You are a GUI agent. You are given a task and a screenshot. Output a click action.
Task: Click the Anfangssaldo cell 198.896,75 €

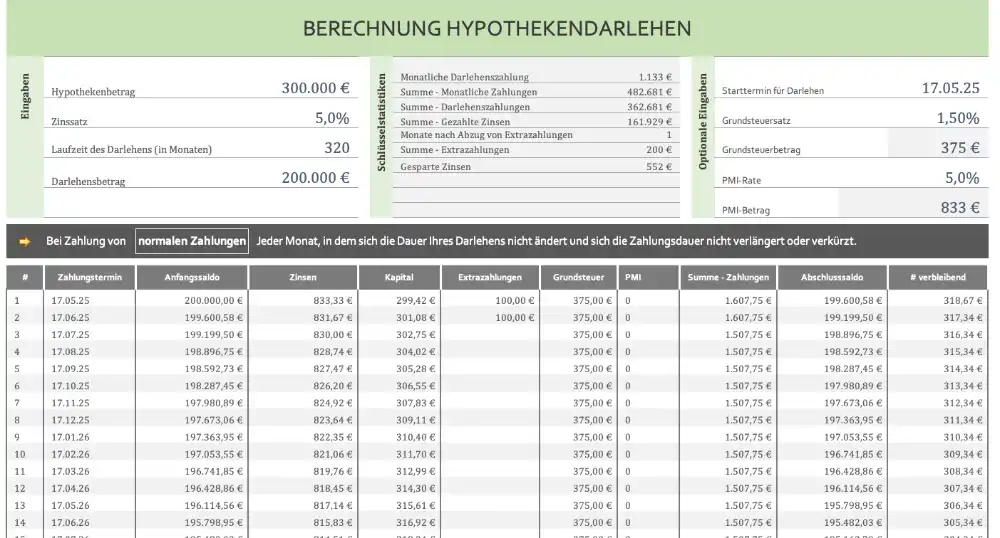click(x=214, y=352)
